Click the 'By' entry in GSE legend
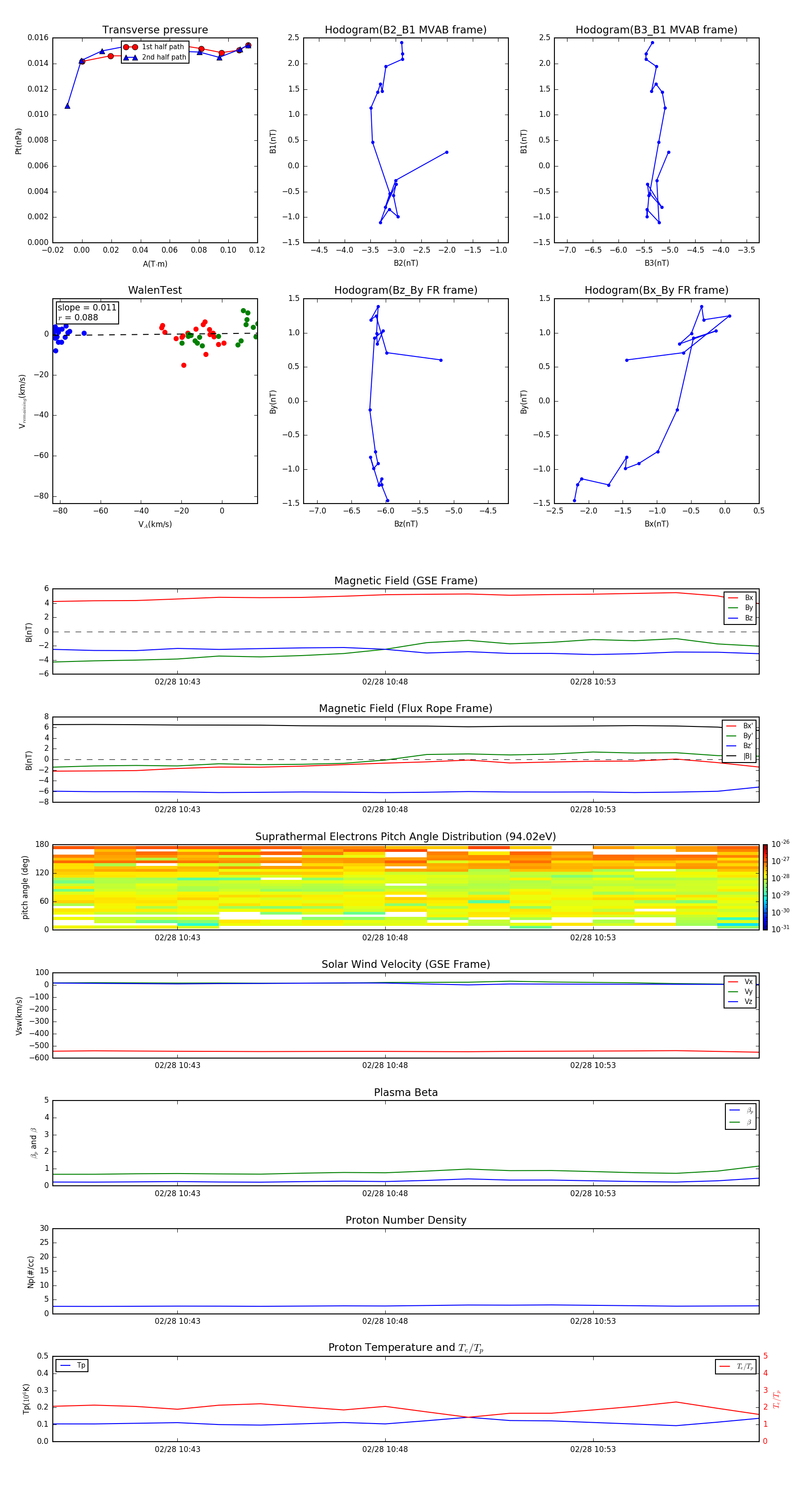Image resolution: width=812 pixels, height=1489 pixels. pyautogui.click(x=740, y=607)
